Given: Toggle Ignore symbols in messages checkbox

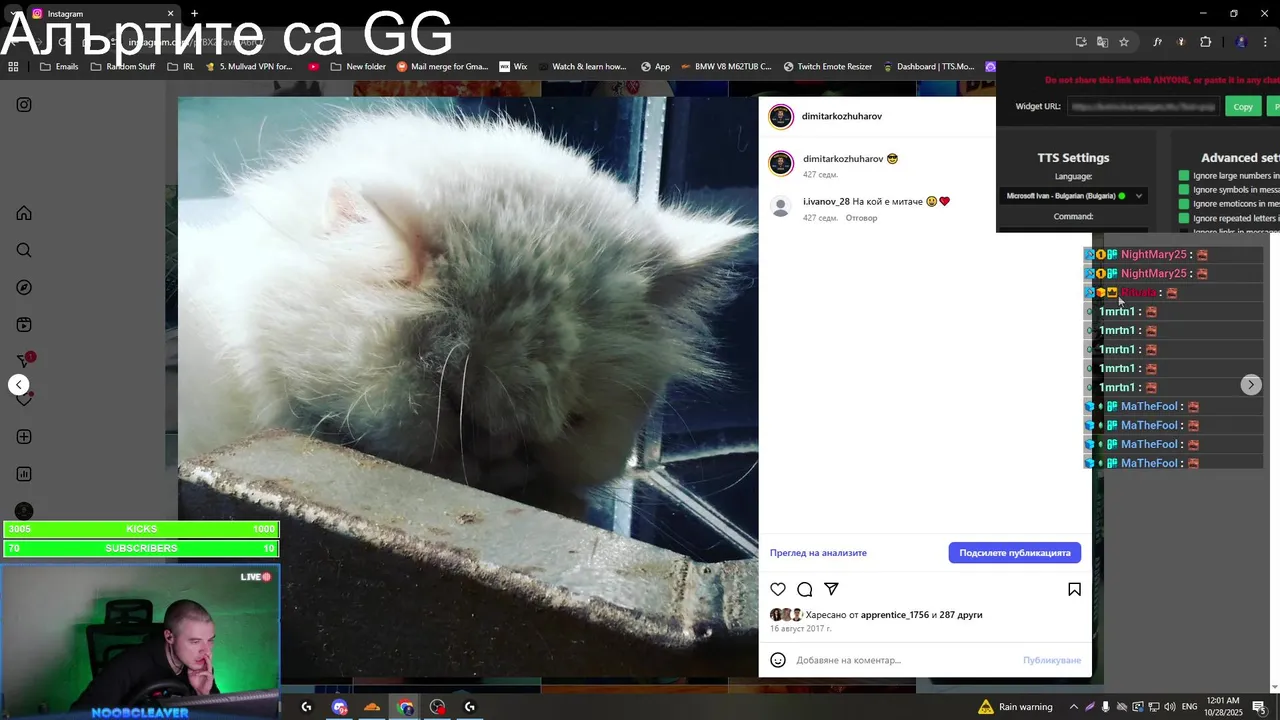Looking at the screenshot, I should [x=1184, y=190].
